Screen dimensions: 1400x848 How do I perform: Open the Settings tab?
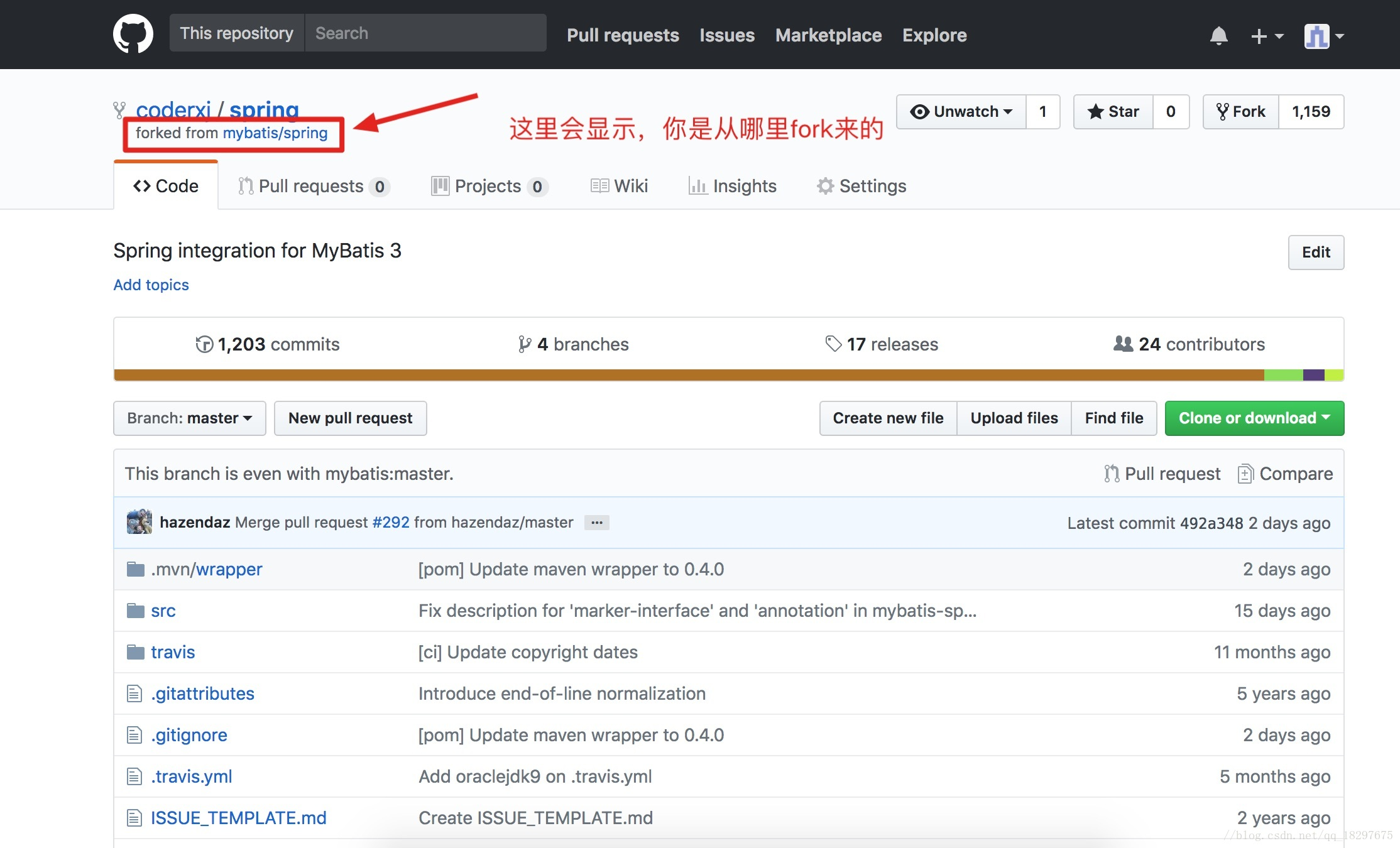pyautogui.click(x=861, y=186)
